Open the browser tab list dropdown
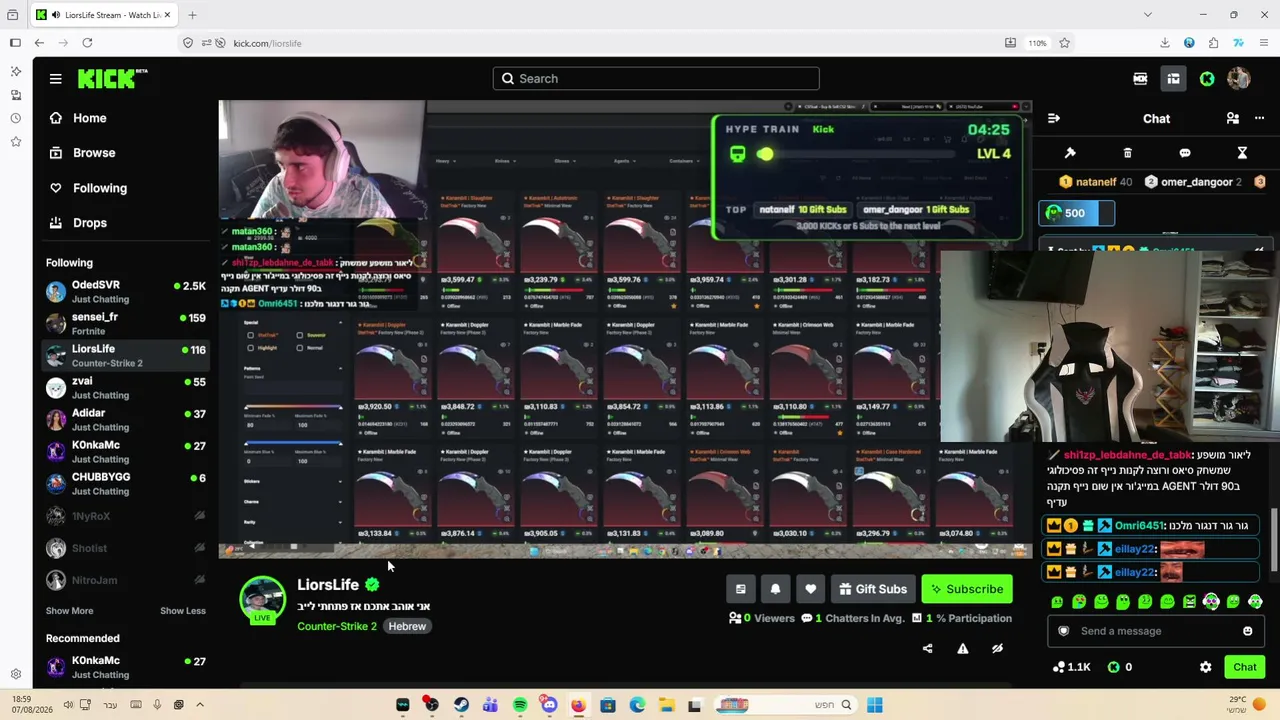The image size is (1280, 720). point(1147,15)
